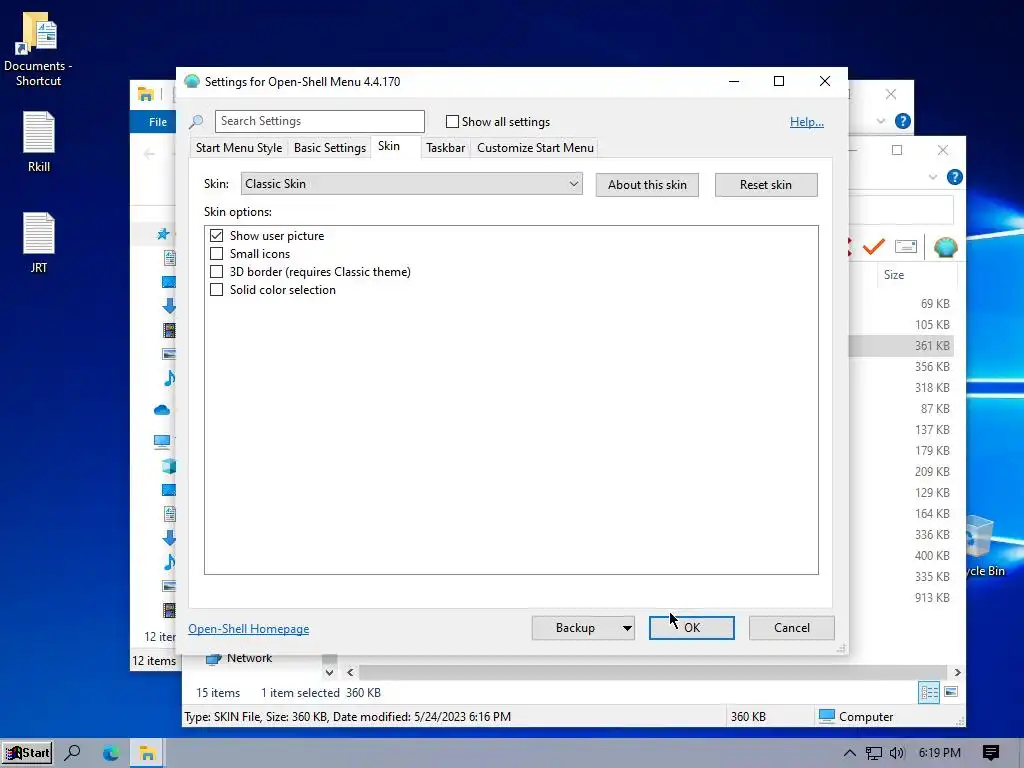Uncheck Show user picture option
The image size is (1024, 768).
pyautogui.click(x=217, y=236)
